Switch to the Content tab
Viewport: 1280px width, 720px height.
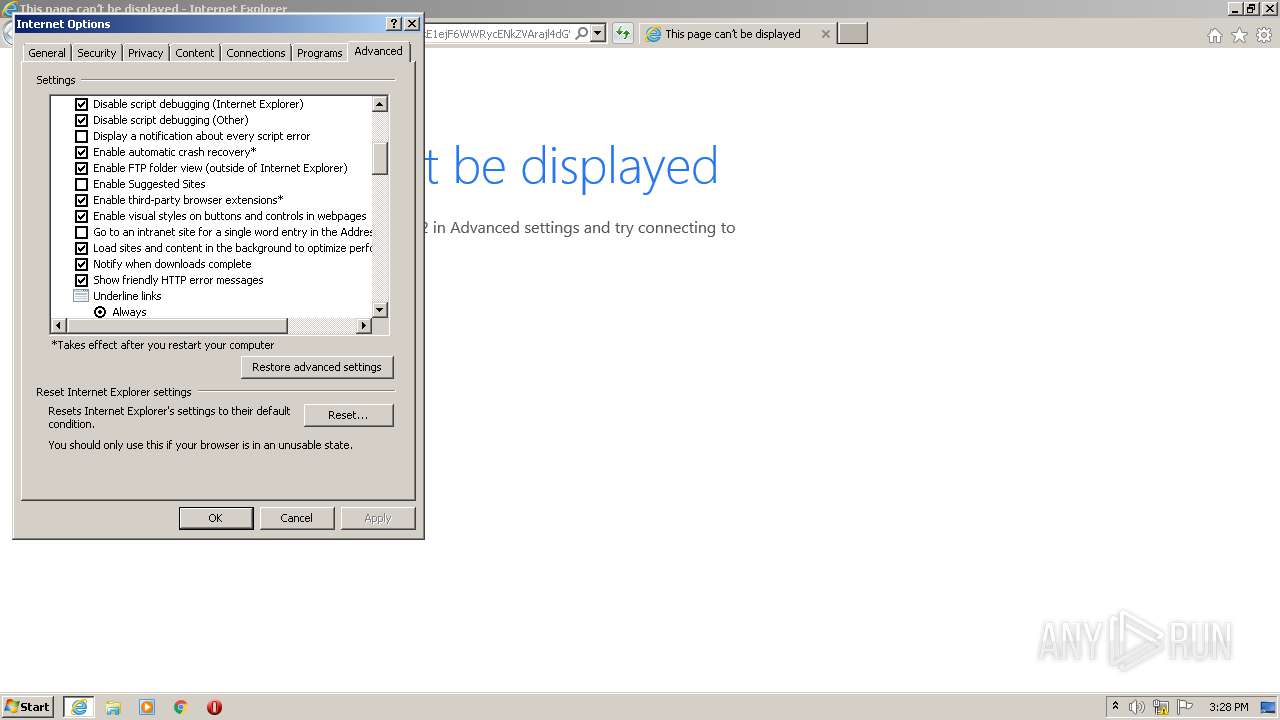195,53
